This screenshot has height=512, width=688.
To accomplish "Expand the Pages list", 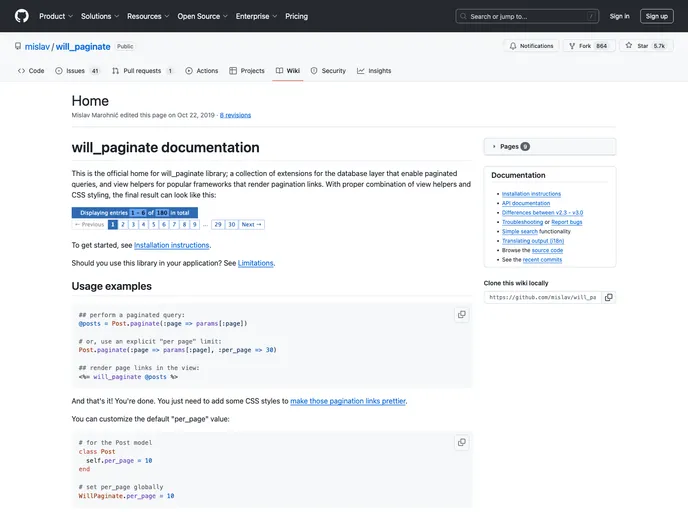I will tap(550, 147).
